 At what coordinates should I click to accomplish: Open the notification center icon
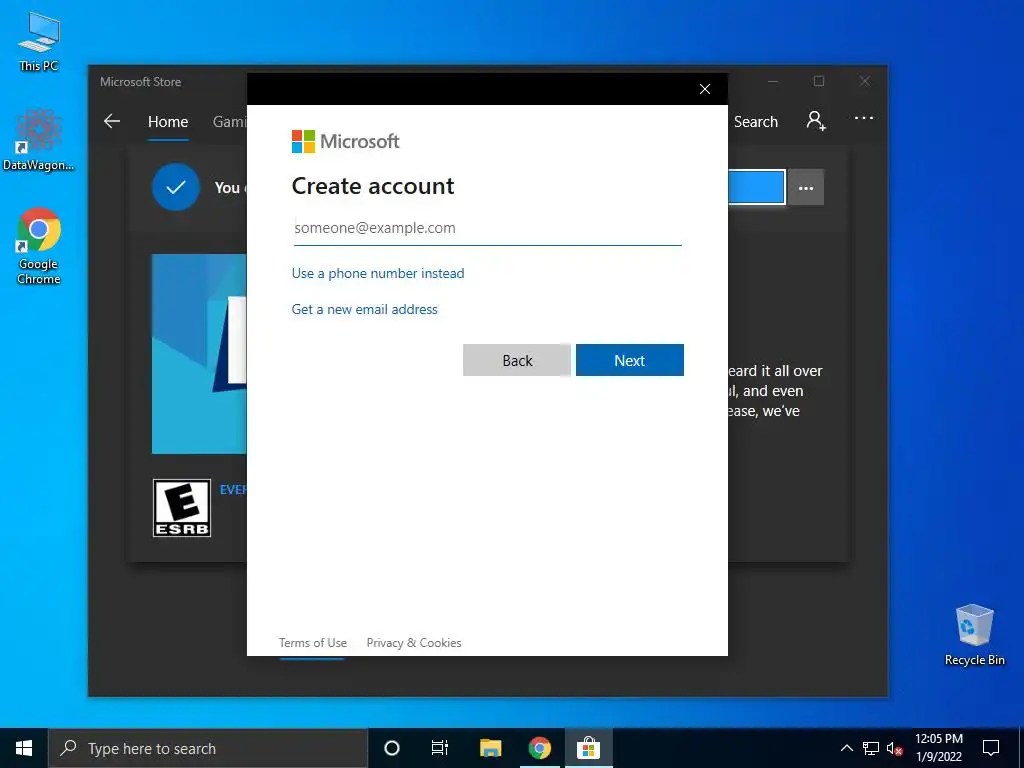click(x=991, y=748)
